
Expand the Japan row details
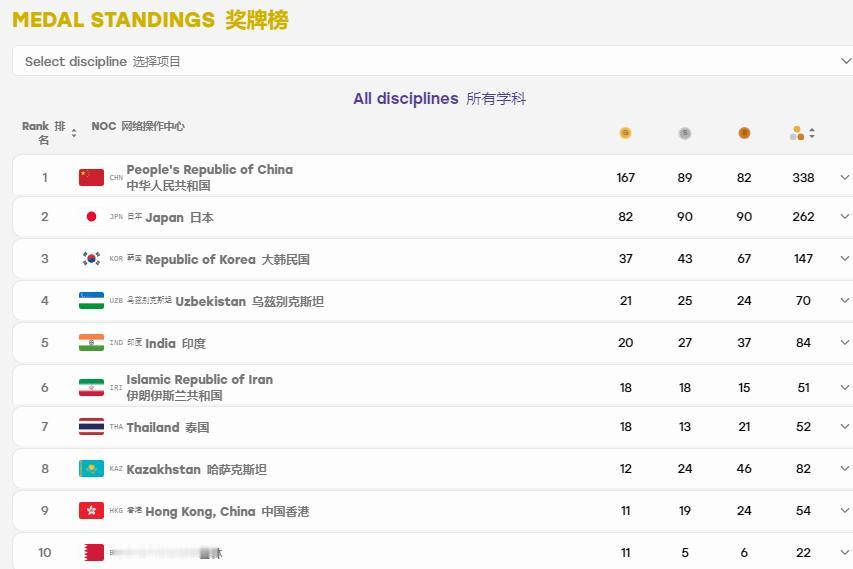(845, 217)
